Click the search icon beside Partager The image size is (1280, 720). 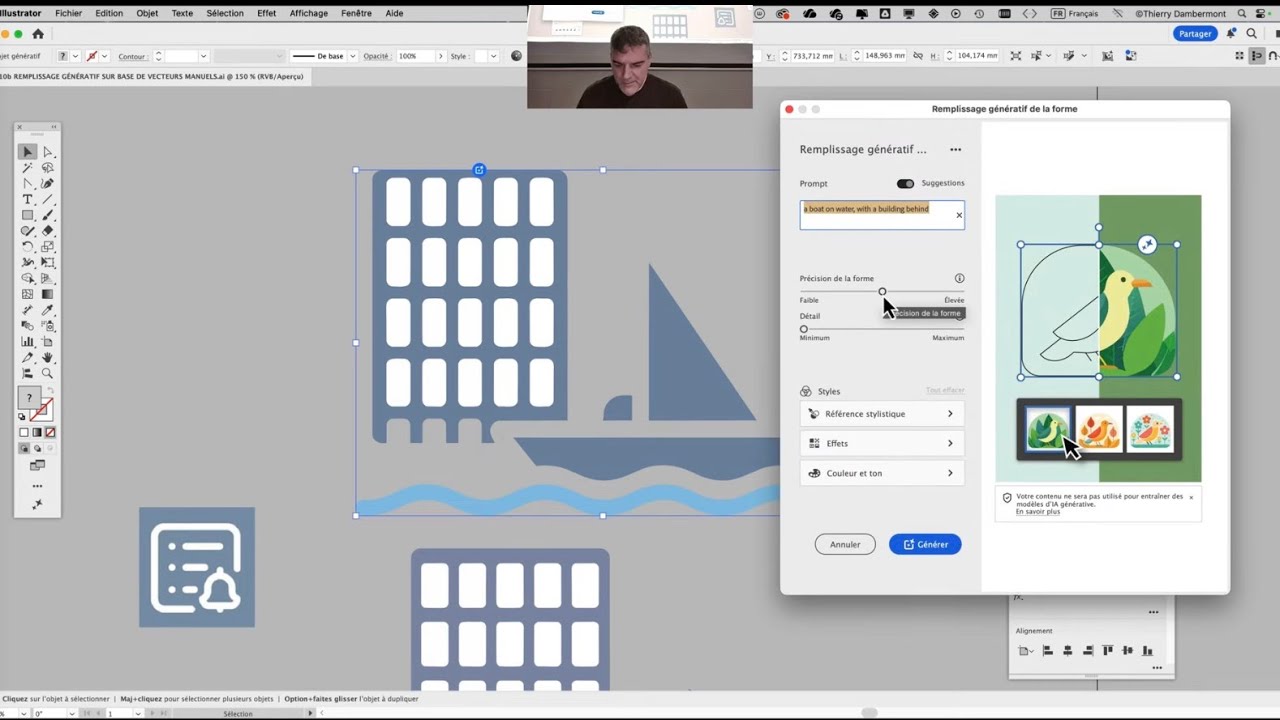(x=1251, y=33)
